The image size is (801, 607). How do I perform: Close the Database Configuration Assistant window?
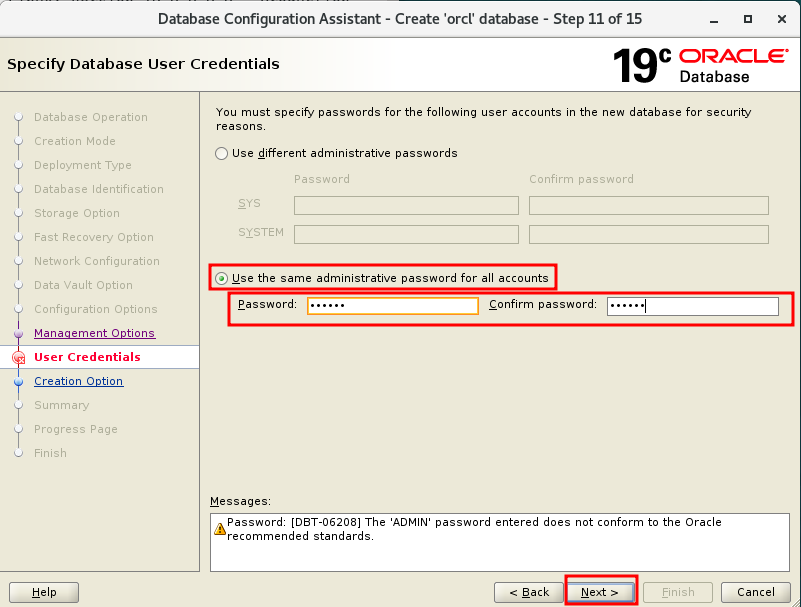(782, 19)
